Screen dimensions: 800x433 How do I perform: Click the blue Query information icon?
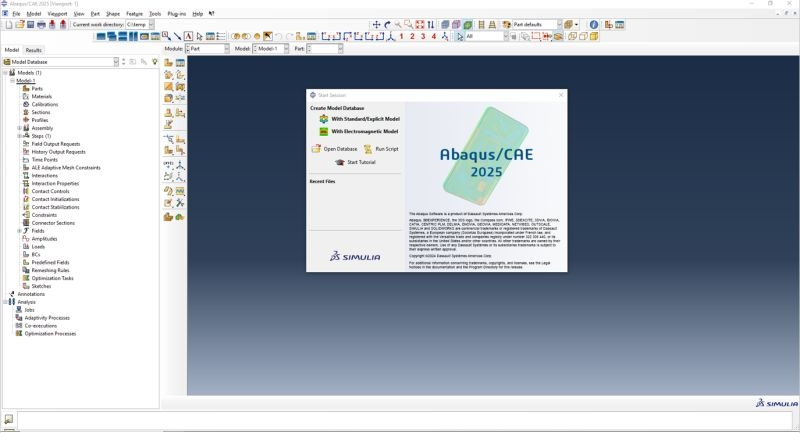[594, 24]
